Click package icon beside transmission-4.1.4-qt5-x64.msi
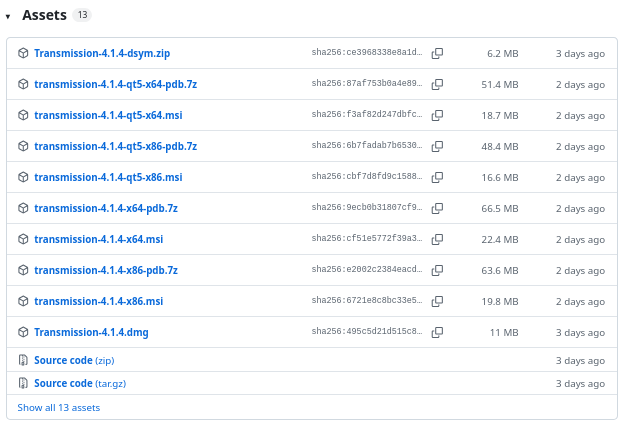625x429 pixels. pyautogui.click(x=23, y=115)
